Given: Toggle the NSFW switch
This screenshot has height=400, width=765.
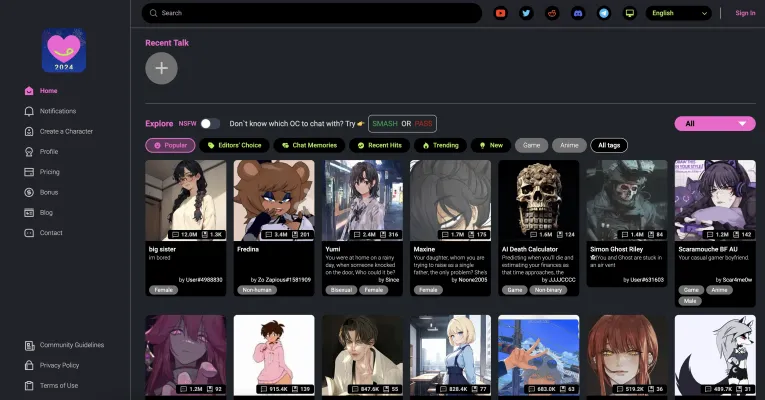Looking at the screenshot, I should [x=210, y=124].
